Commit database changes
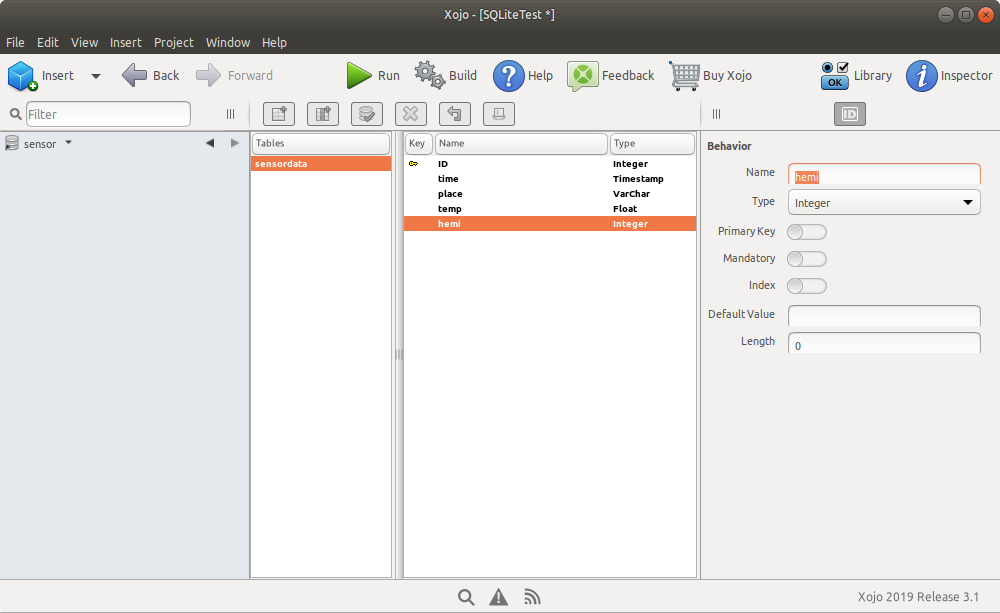 pyautogui.click(x=367, y=114)
